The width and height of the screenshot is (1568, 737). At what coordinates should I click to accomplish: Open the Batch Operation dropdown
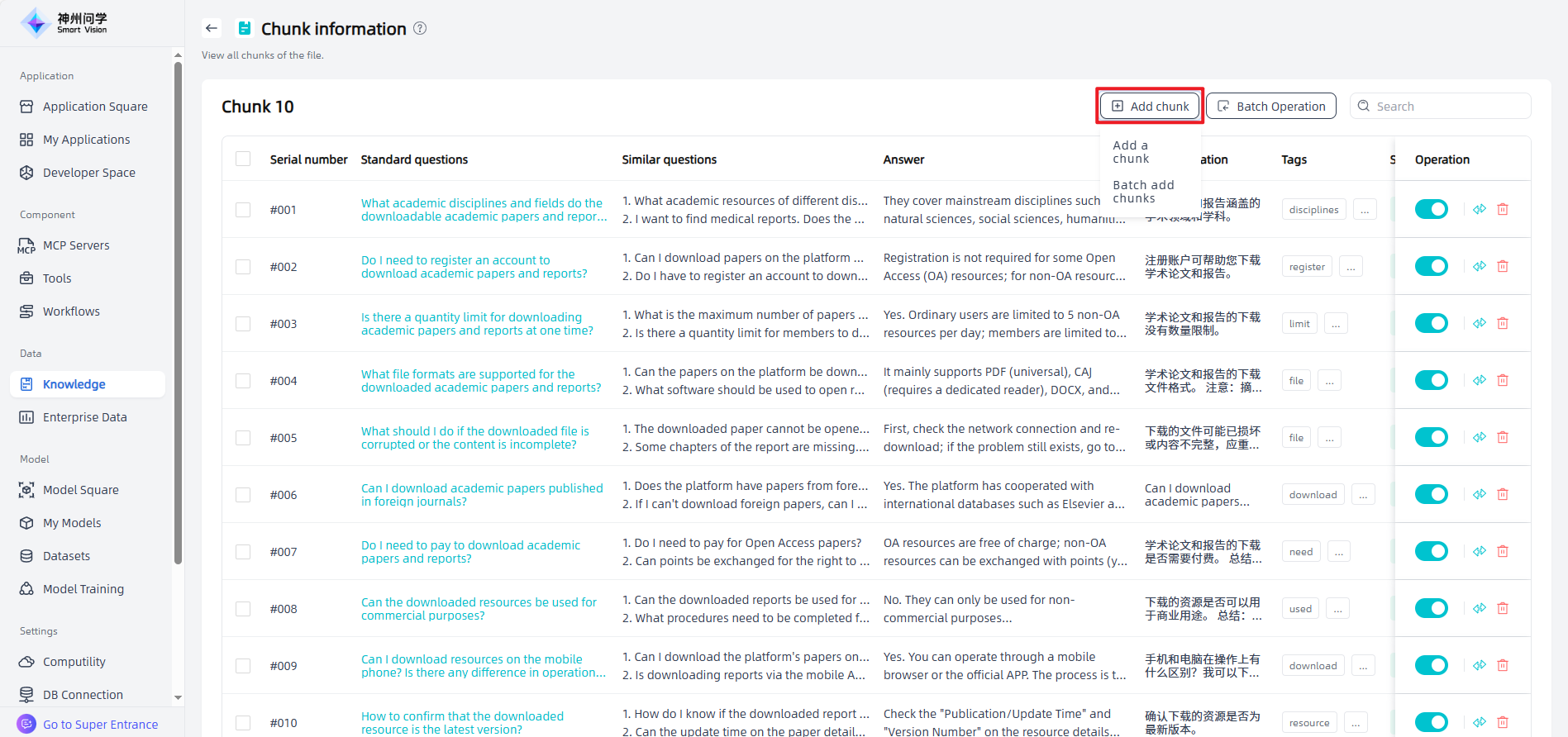point(1271,106)
